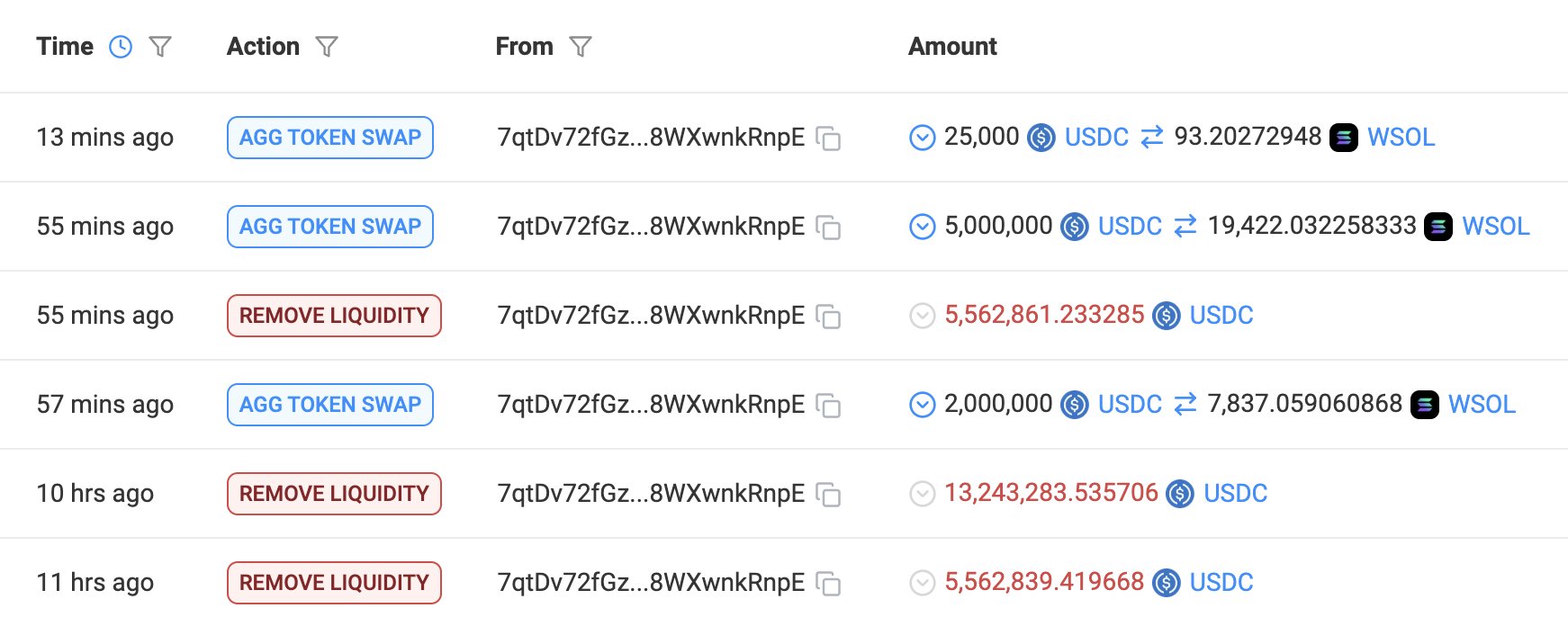Screen dimensions: 1568x626
Task: Open USDC link next to 5,562,839.419668
Action: [1221, 583]
